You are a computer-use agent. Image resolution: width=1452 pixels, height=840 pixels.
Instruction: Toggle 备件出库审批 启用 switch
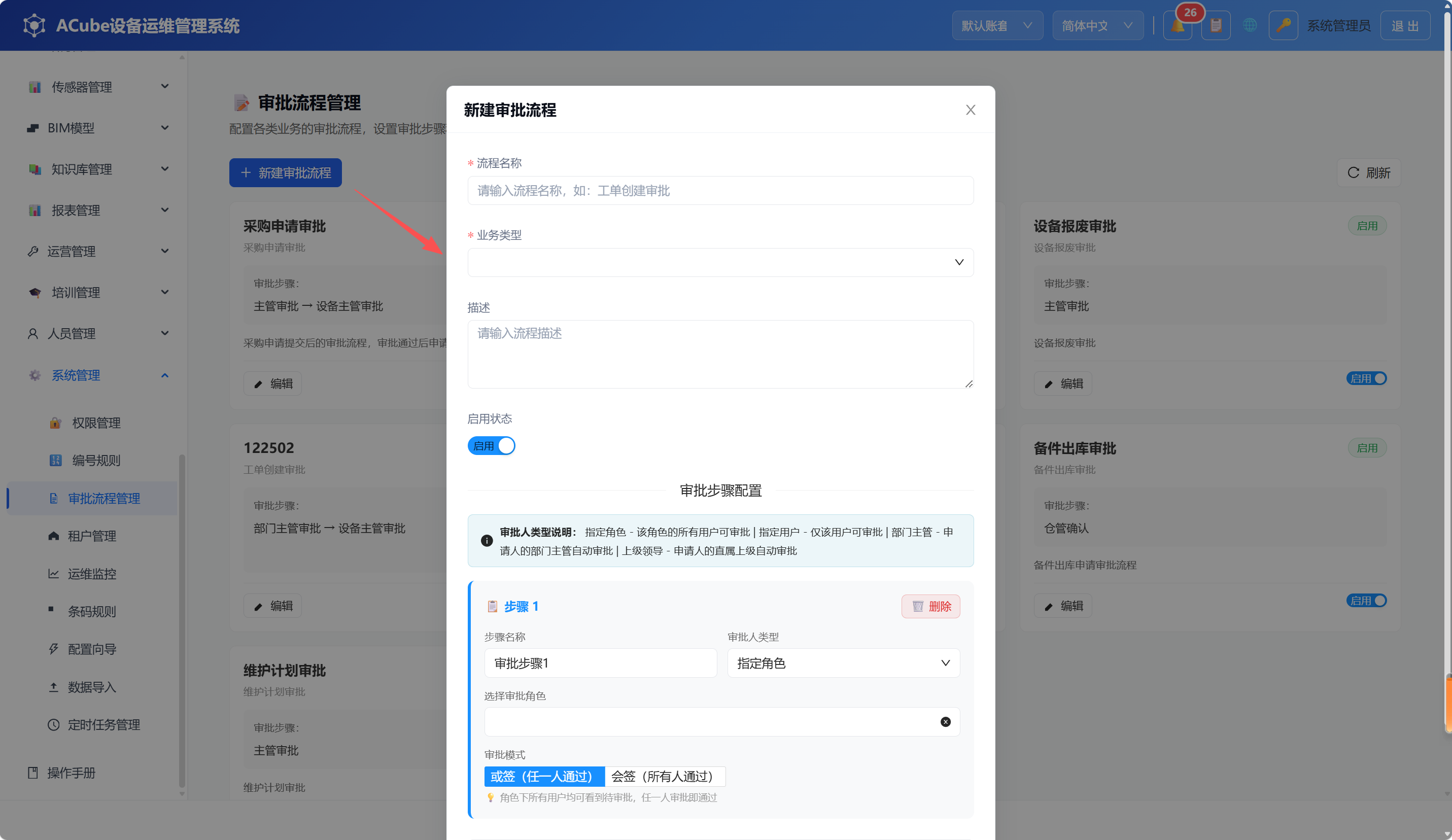1366,601
